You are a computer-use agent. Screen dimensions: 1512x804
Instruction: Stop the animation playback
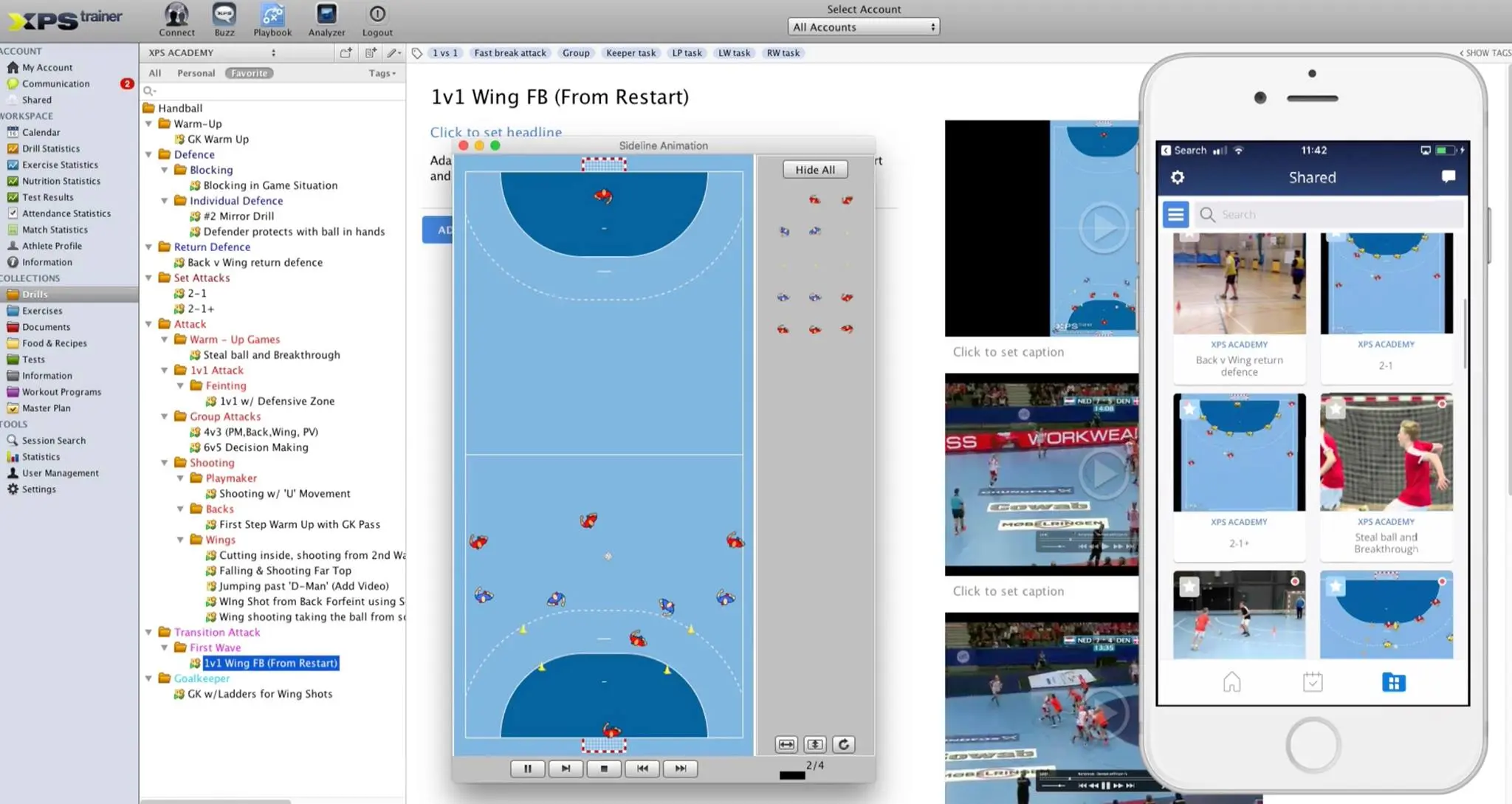click(x=604, y=769)
